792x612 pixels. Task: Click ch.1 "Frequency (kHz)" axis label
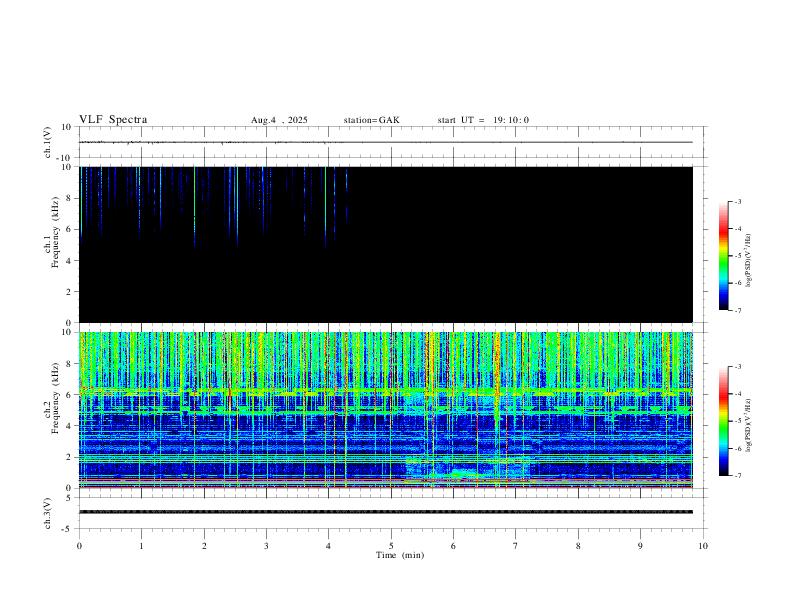coord(55,232)
